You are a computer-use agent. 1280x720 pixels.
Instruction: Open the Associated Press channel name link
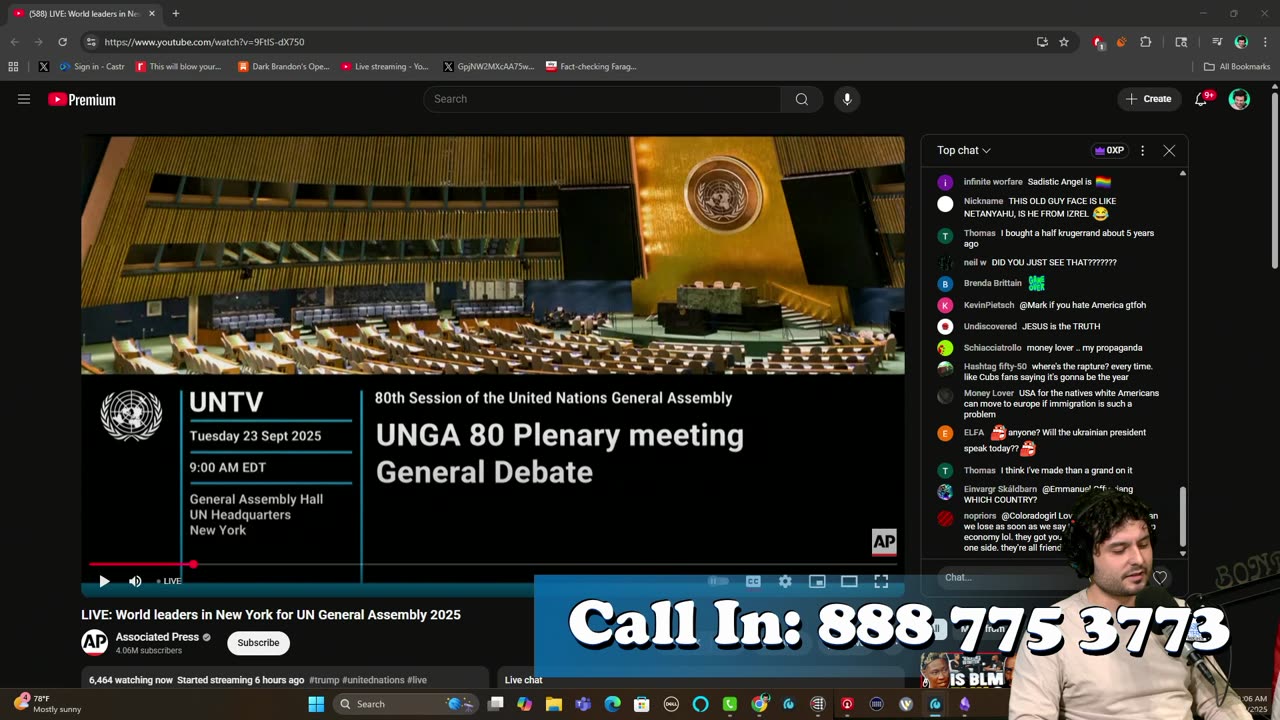coord(157,637)
